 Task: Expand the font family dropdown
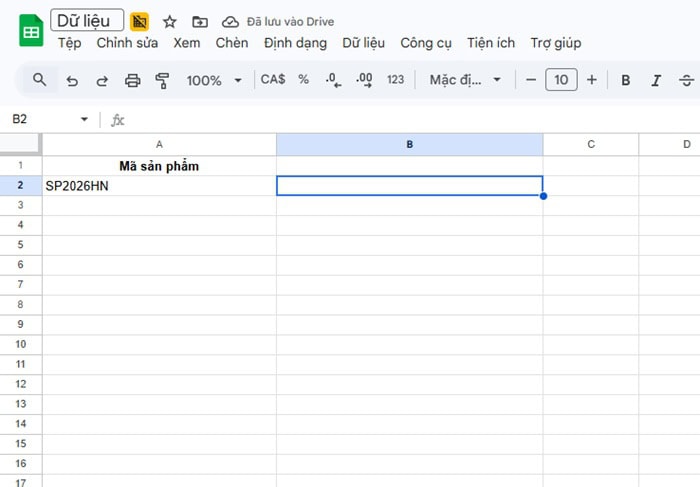pos(465,80)
